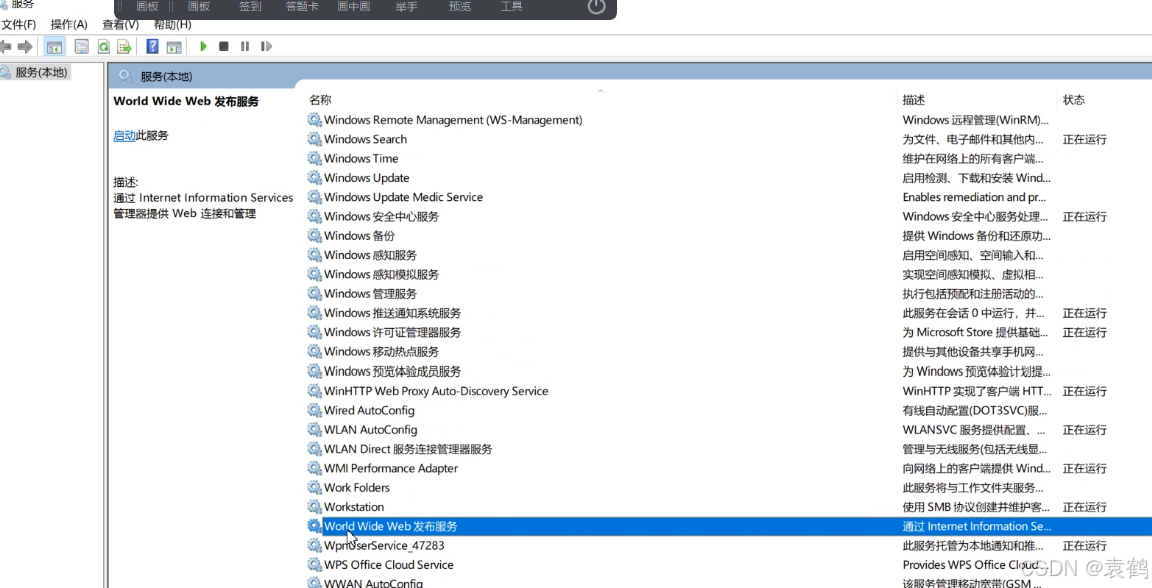Image resolution: width=1152 pixels, height=588 pixels.
Task: Click the gear icon of Windows 安全中心服务
Action: (314, 215)
